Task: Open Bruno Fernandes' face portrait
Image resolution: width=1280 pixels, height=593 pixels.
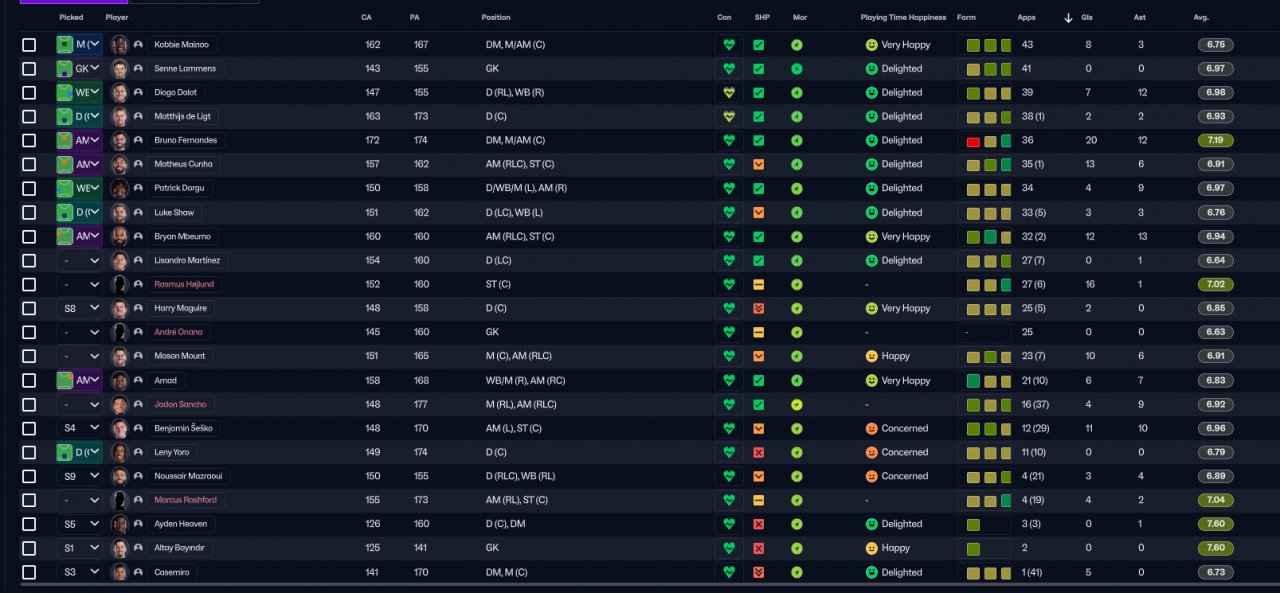Action: click(120, 141)
